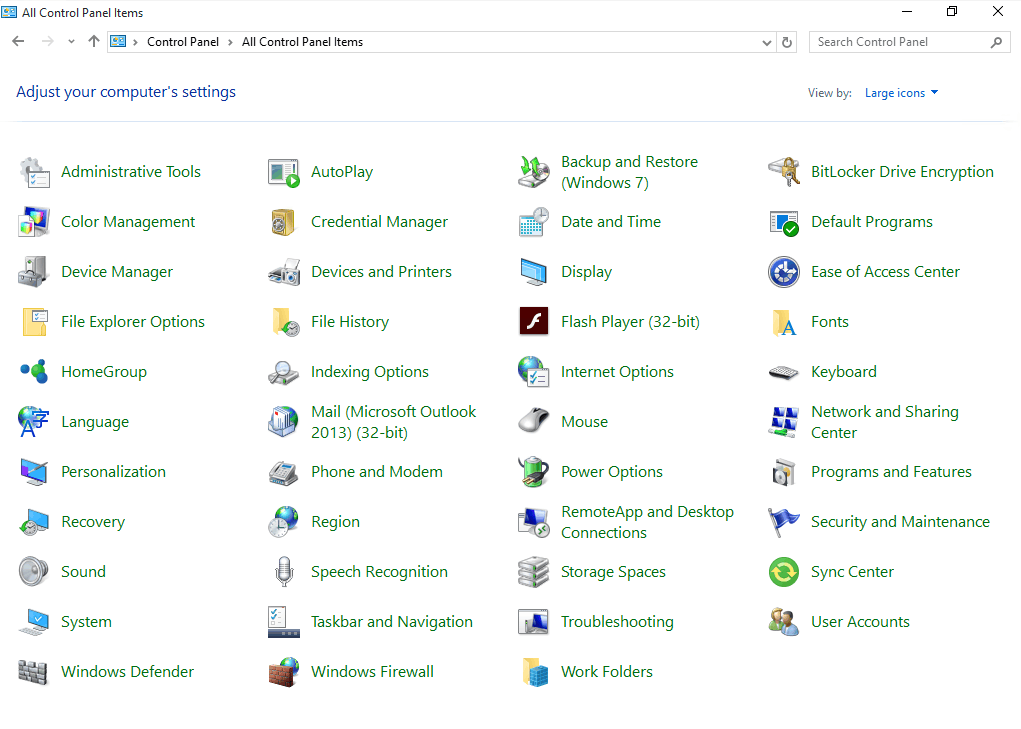
Task: Focus the Search Control Panel field
Action: tap(900, 42)
